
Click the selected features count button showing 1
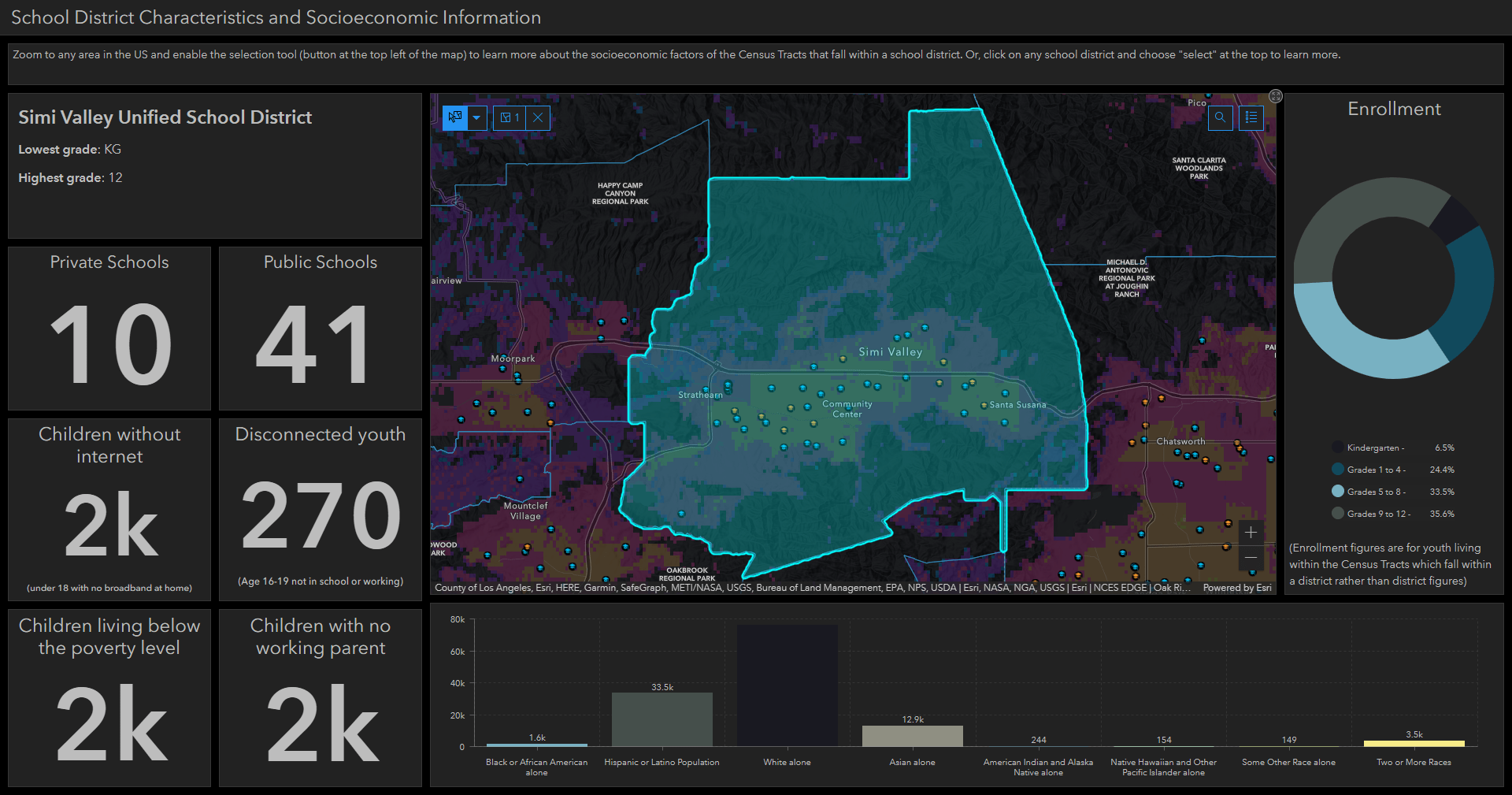(x=510, y=117)
